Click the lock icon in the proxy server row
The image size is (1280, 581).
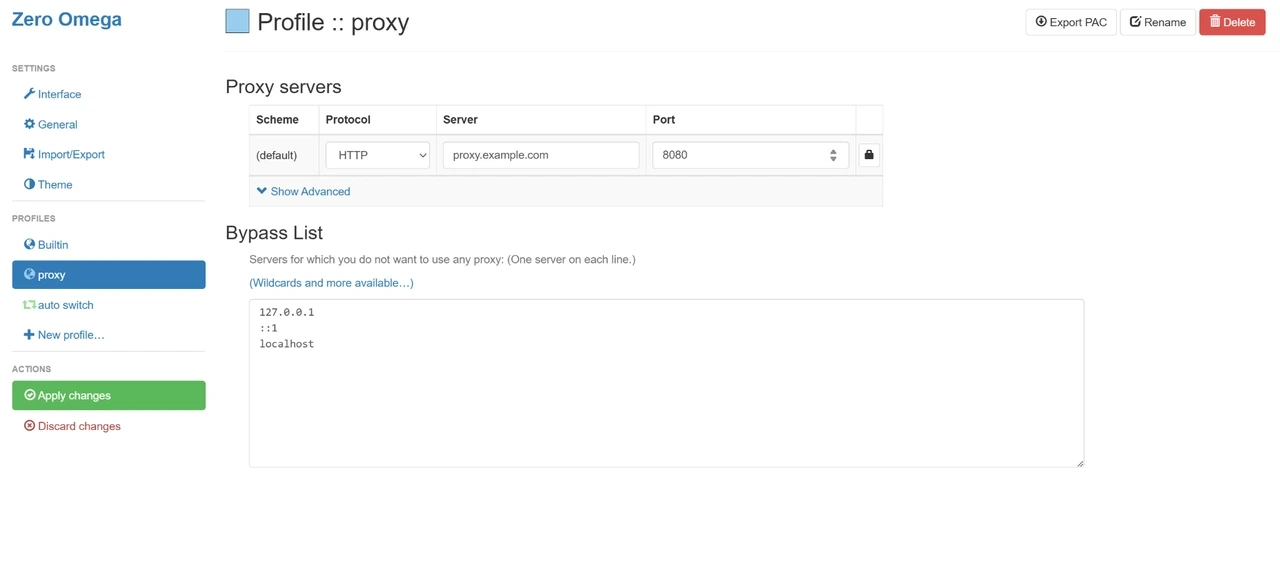[868, 154]
